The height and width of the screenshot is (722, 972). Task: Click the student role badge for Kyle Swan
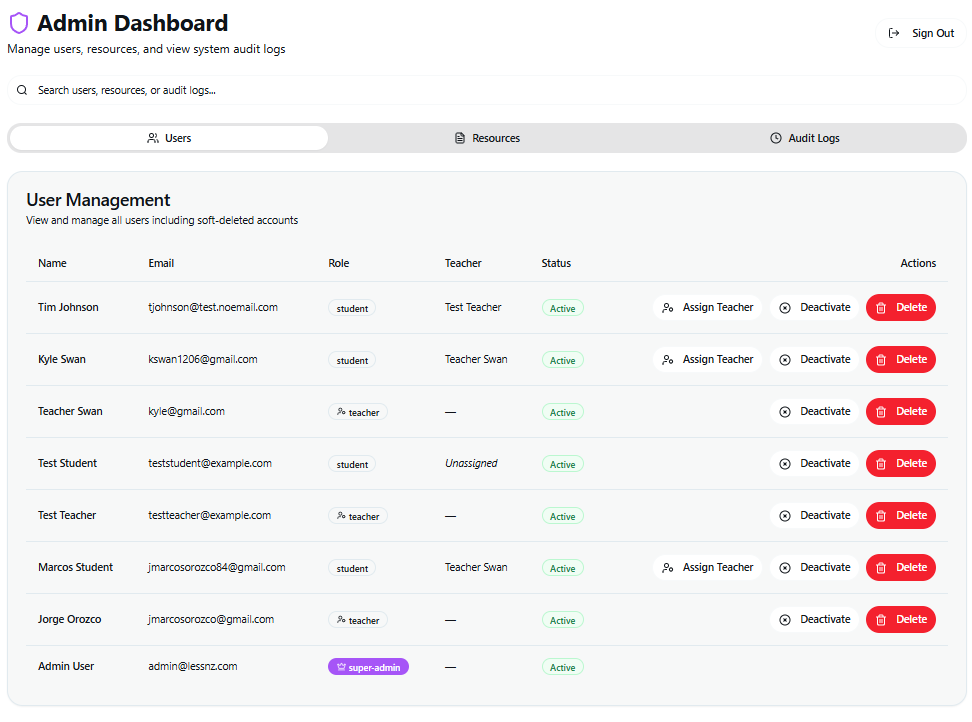pyautogui.click(x=351, y=359)
